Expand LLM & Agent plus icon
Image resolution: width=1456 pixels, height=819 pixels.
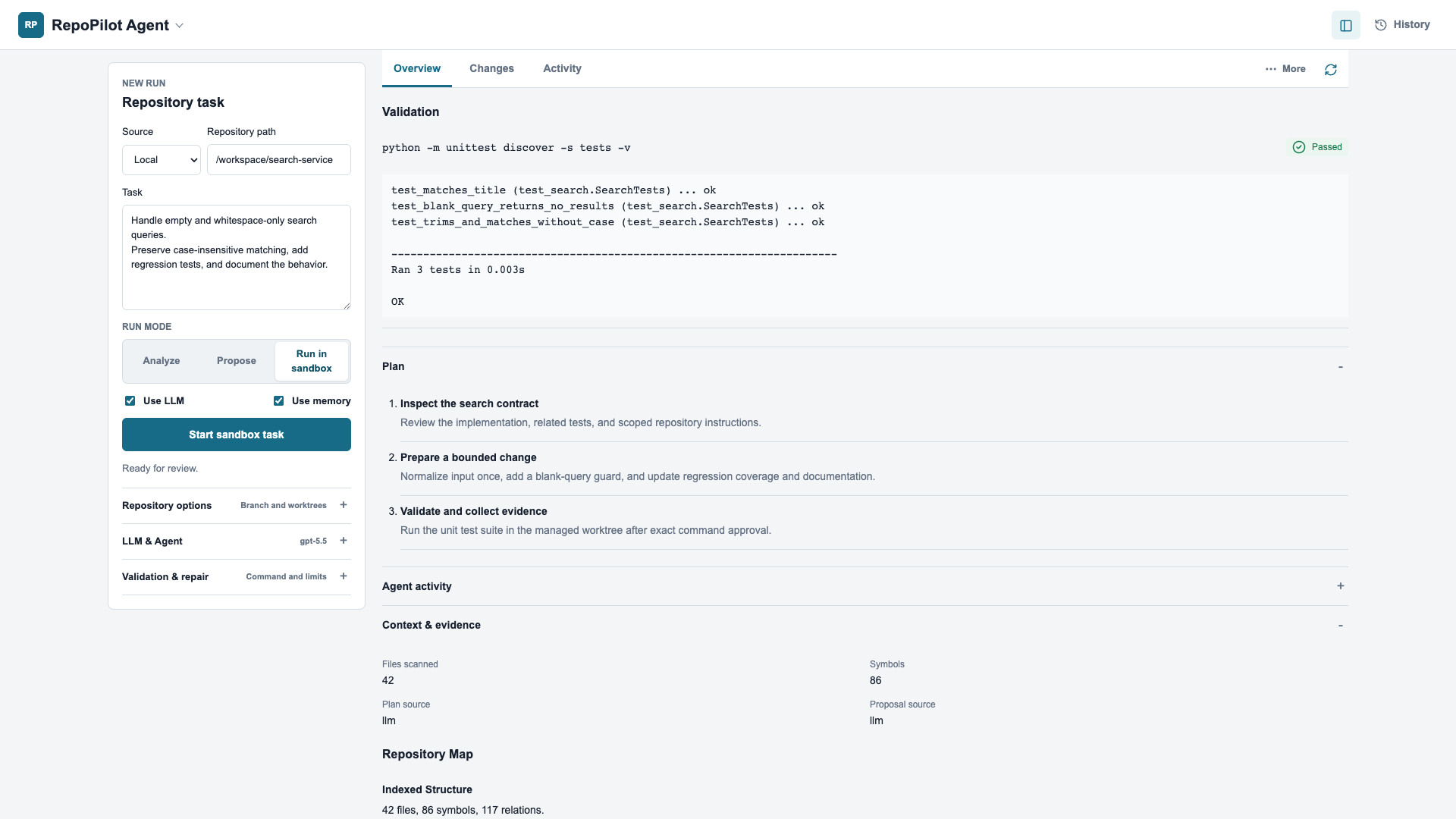point(344,541)
